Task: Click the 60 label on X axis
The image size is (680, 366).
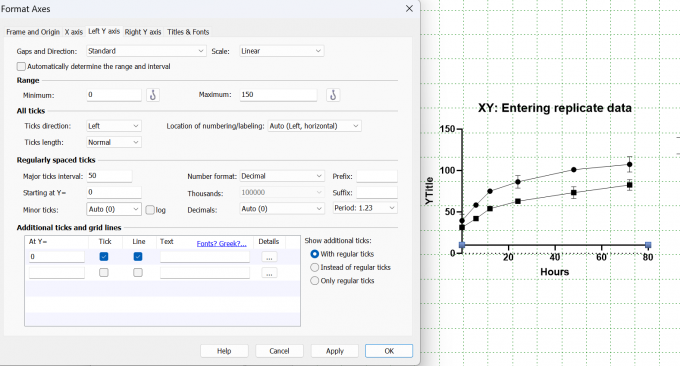Action: (601, 257)
